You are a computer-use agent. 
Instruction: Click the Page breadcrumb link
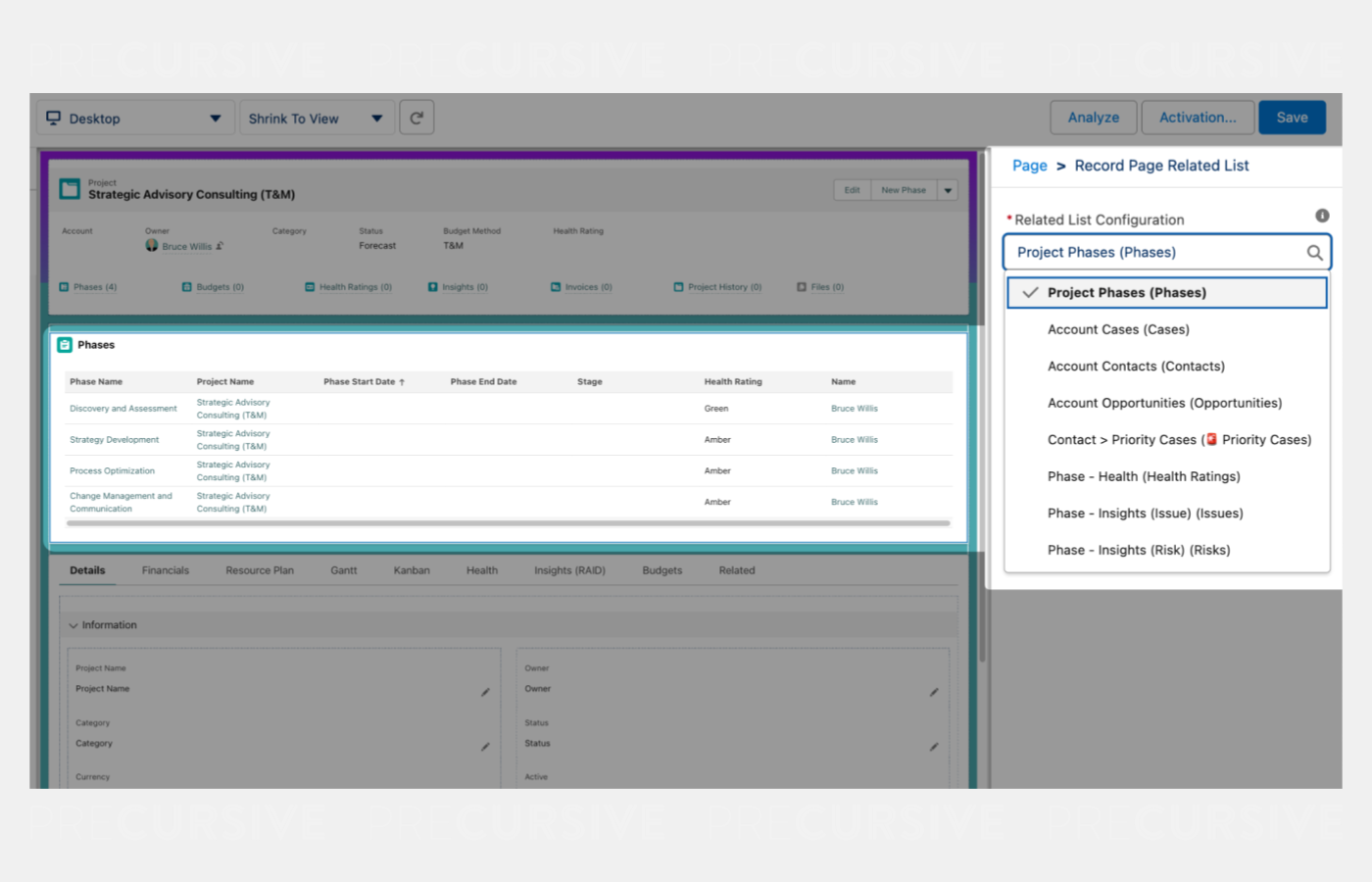point(1030,166)
